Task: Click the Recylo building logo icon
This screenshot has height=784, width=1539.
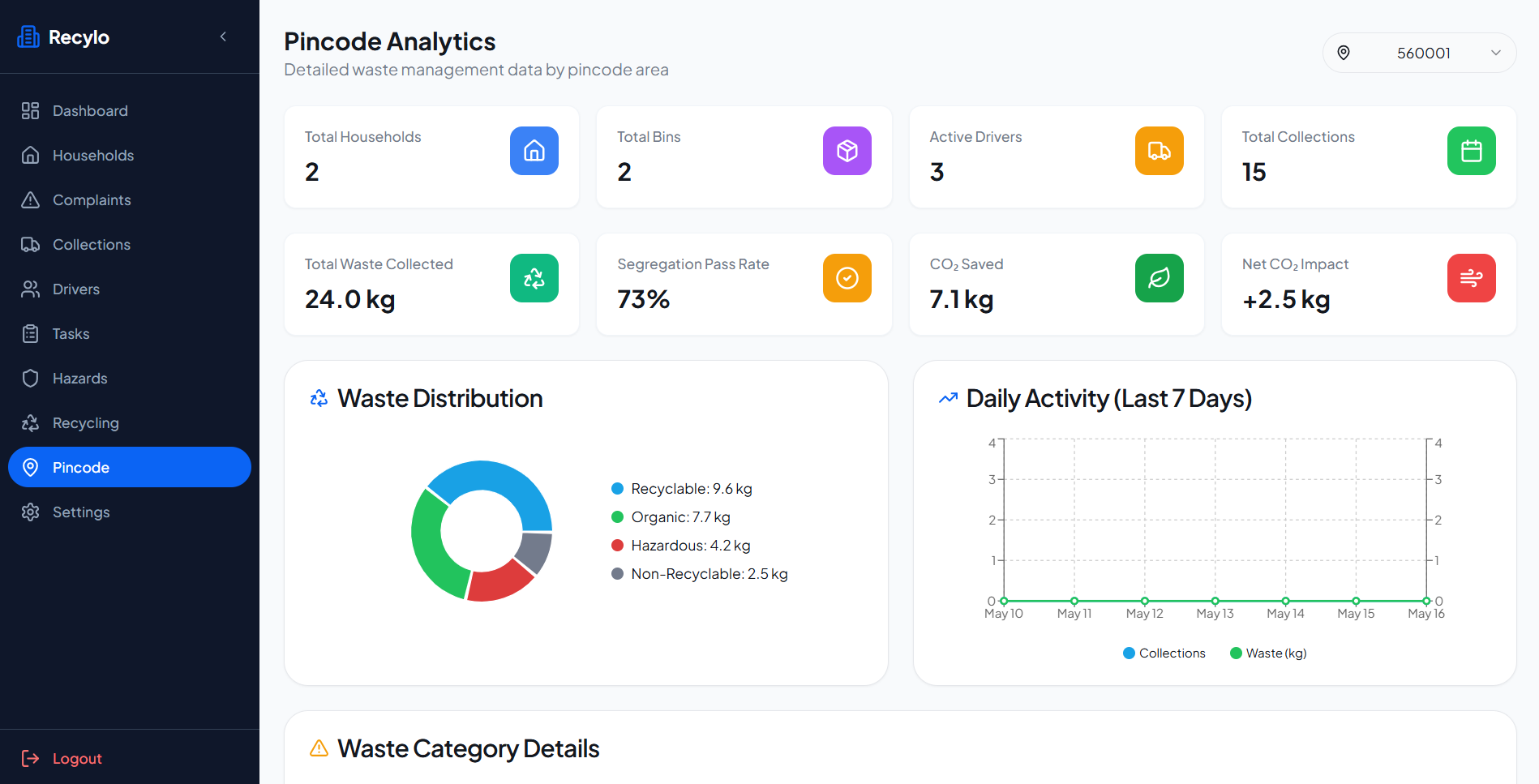Action: point(28,36)
